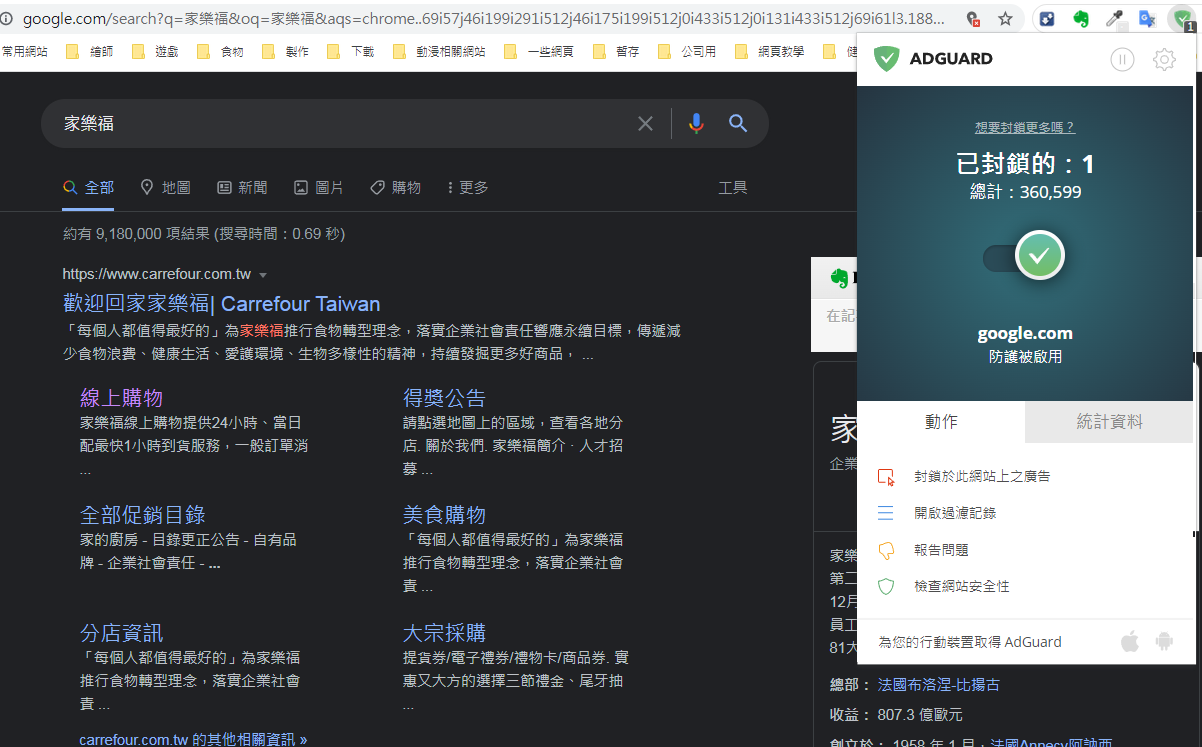
Task: Open the Google Translate extension
Action: pos(1147,18)
